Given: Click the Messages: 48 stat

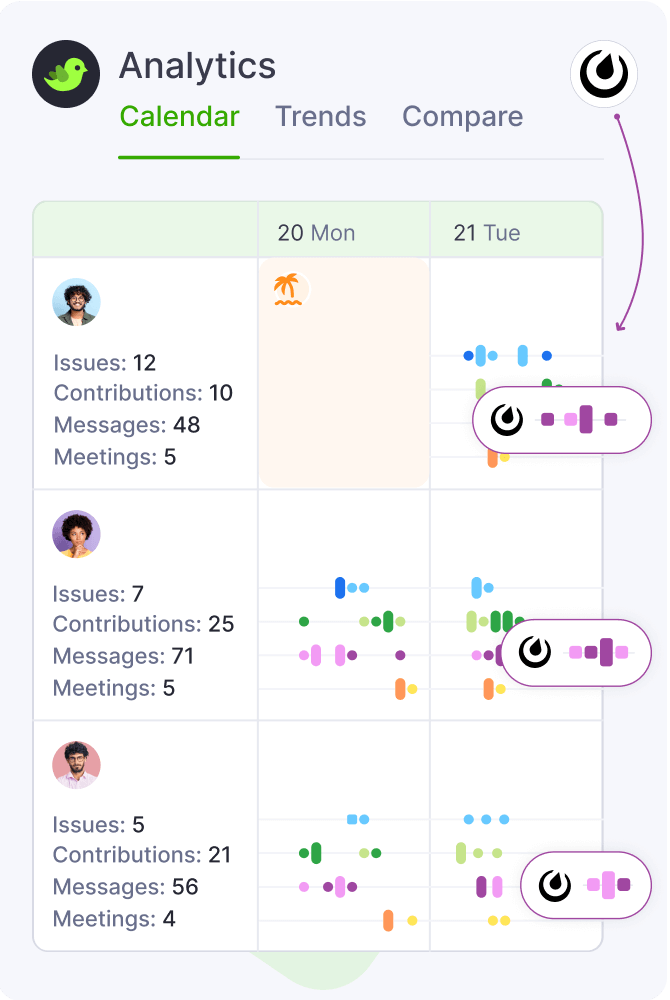Looking at the screenshot, I should pos(127,425).
